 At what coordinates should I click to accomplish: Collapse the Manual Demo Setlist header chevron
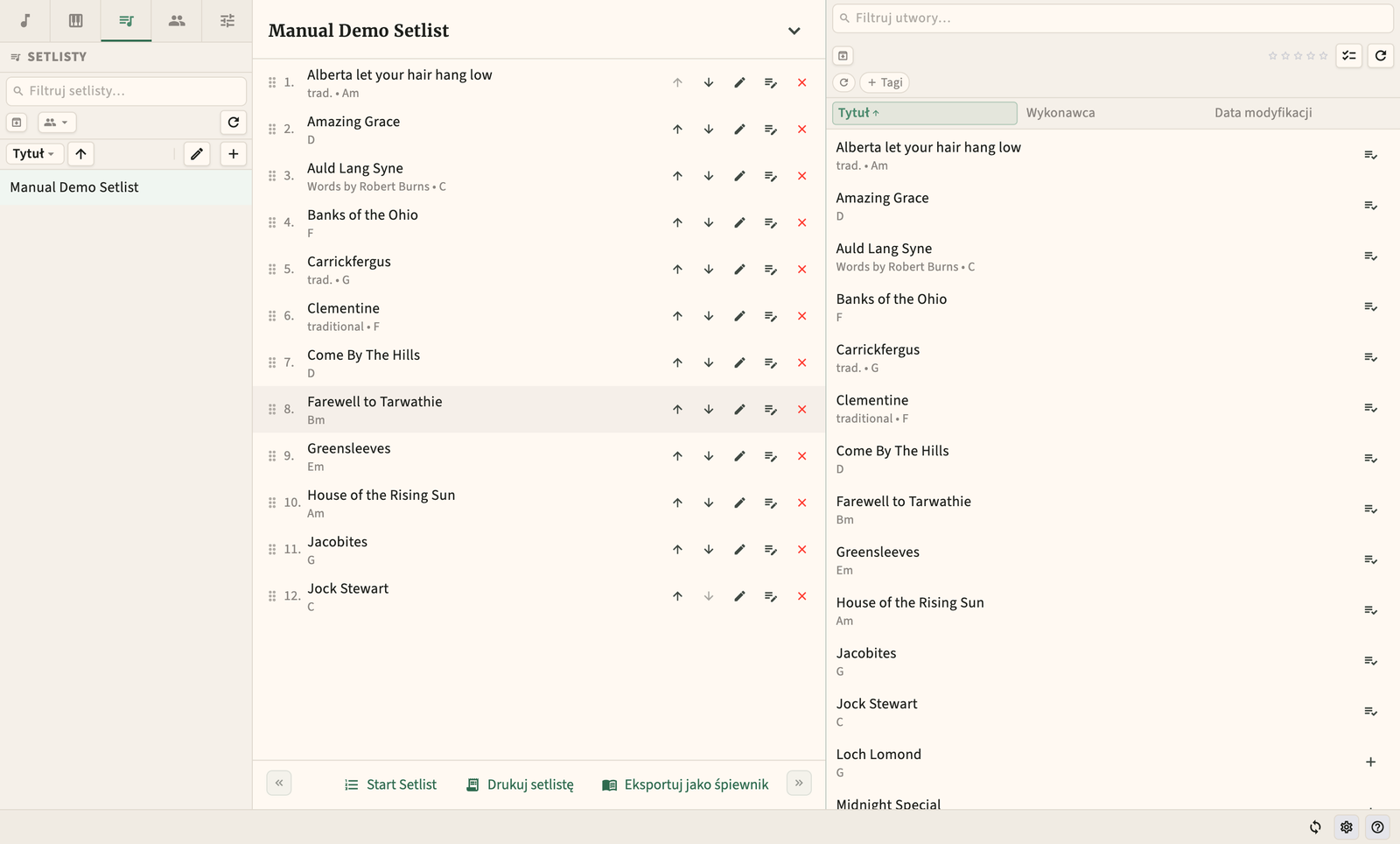pyautogui.click(x=794, y=31)
